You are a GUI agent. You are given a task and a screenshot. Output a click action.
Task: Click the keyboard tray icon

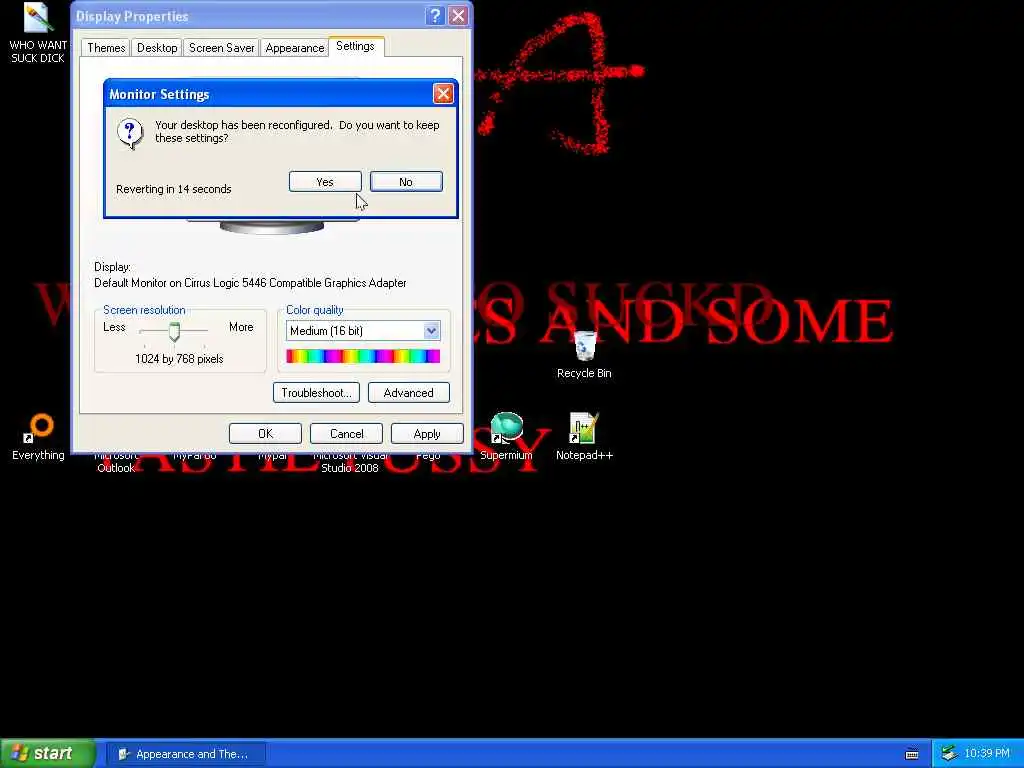coord(912,754)
